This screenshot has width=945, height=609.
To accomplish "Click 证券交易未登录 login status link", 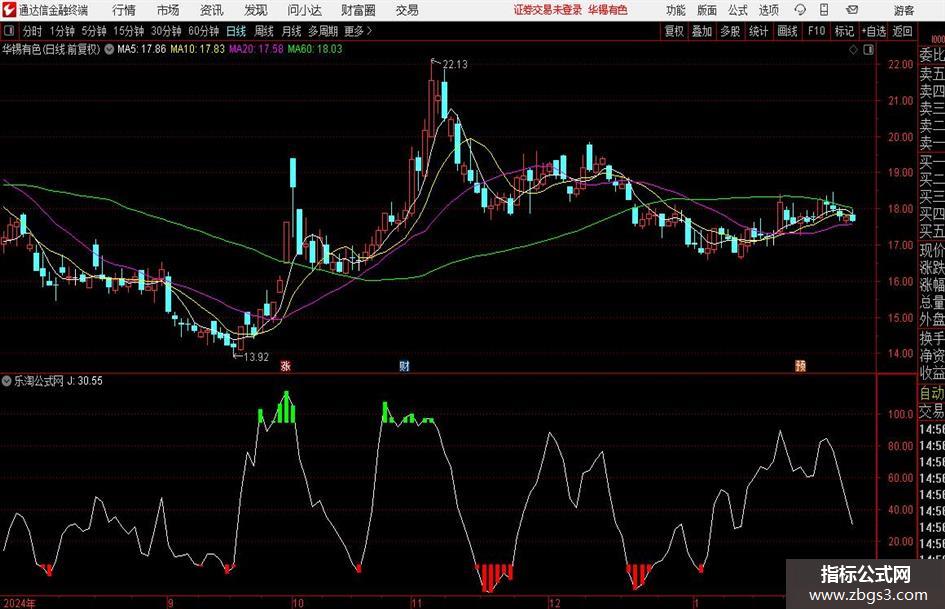I will [x=548, y=10].
